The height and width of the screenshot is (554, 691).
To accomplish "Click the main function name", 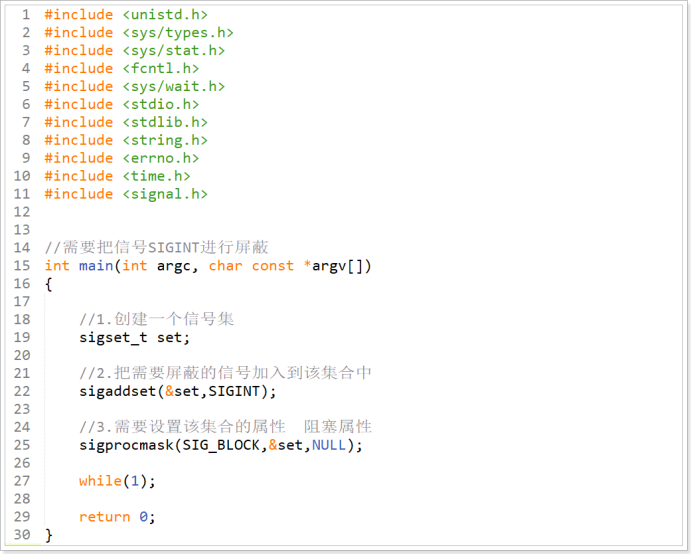I will [x=96, y=266].
